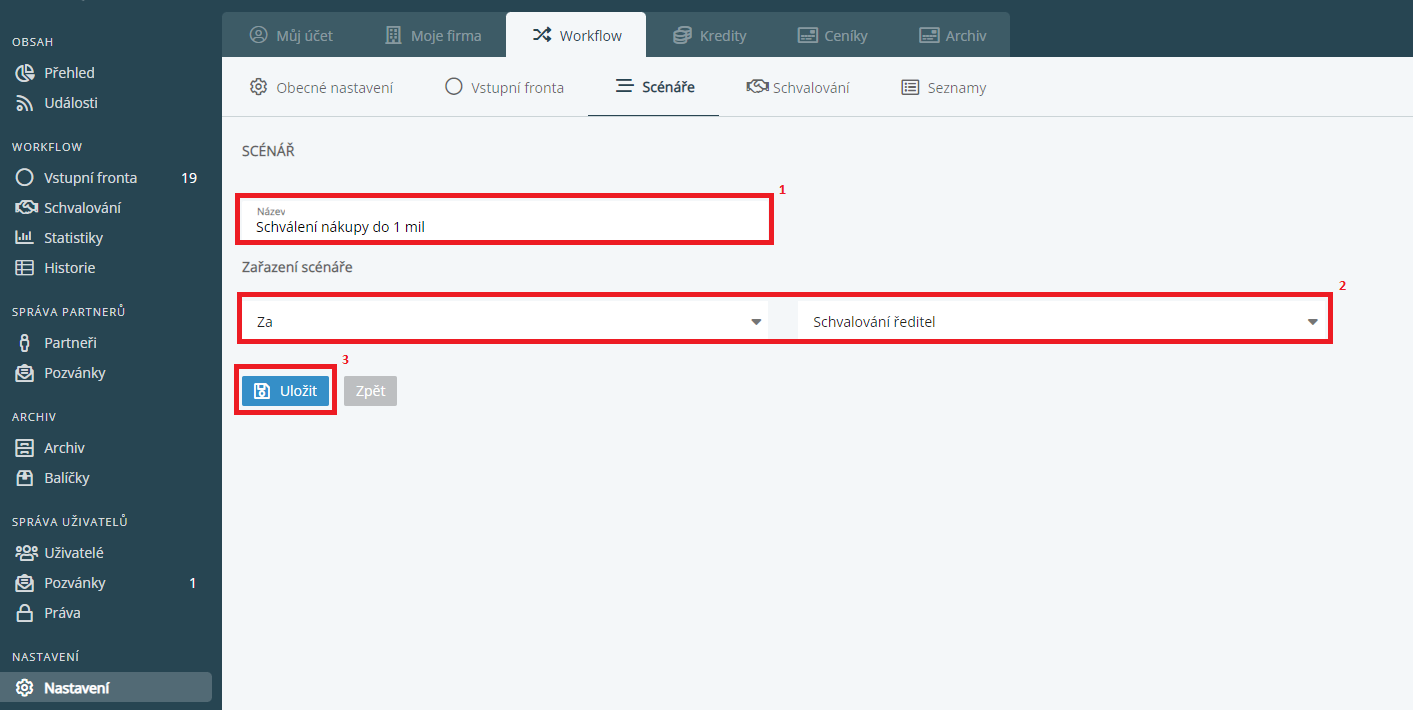
Task: Open the Ceníky tab
Action: [x=832, y=36]
